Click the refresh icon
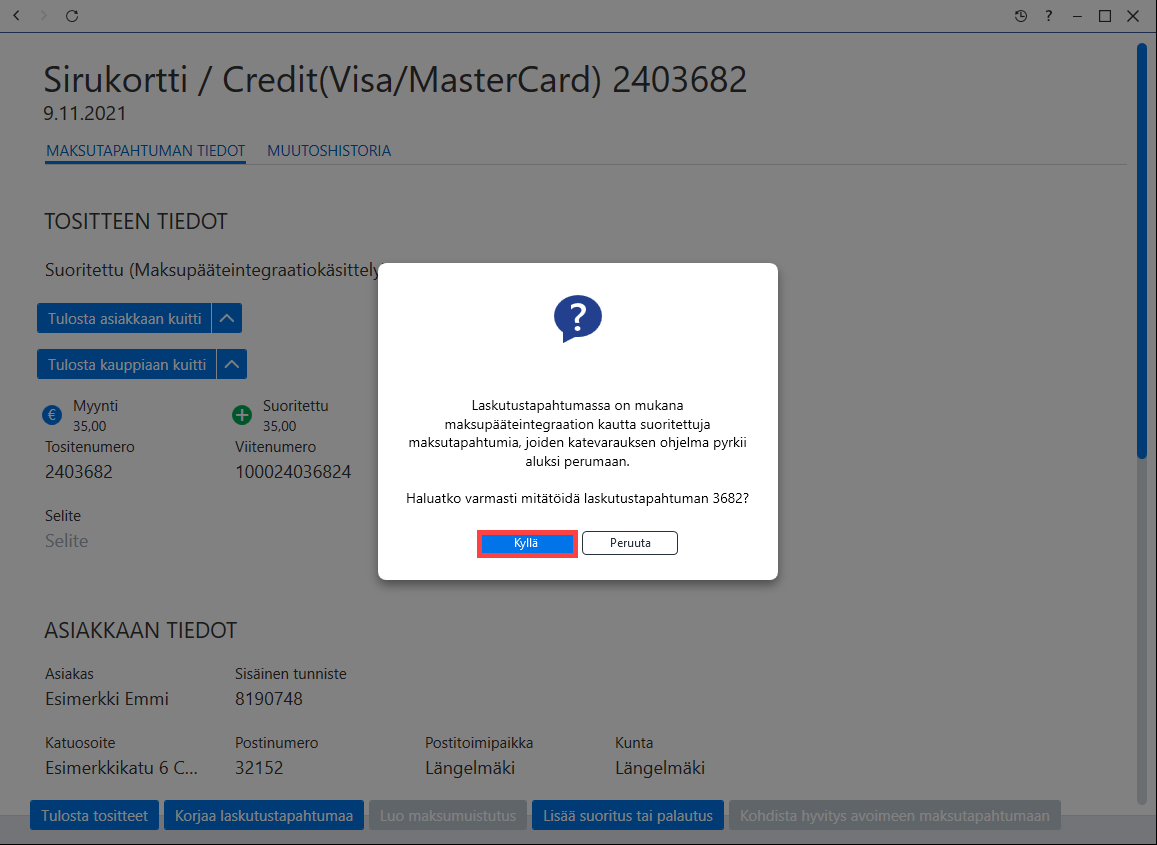 click(x=72, y=15)
